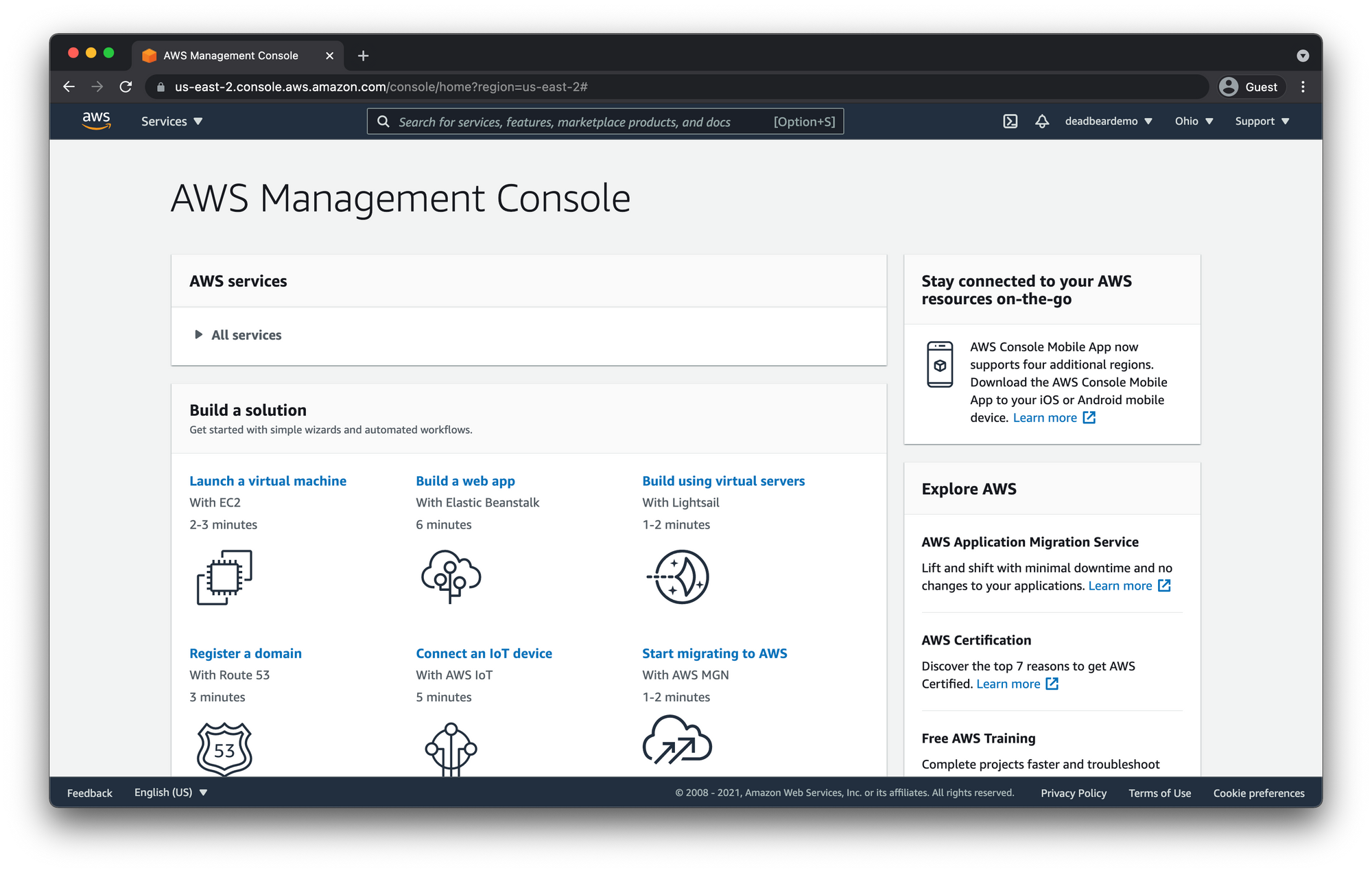Click the notifications bell icon
This screenshot has width=1372, height=873.
pos(1041,121)
